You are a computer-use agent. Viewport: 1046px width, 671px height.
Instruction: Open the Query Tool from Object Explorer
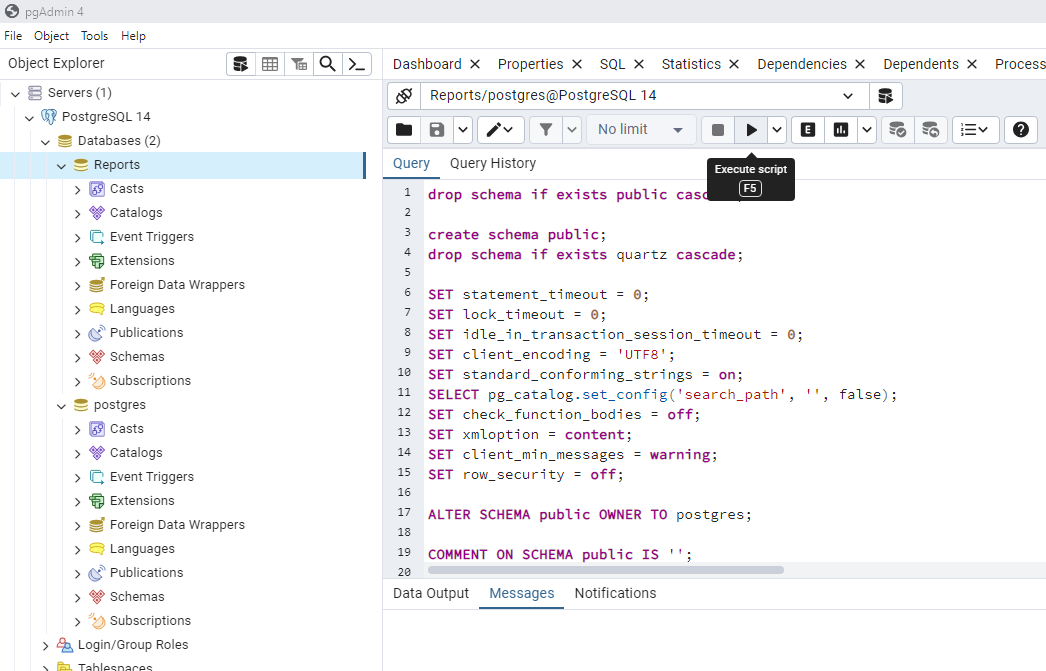pyautogui.click(x=241, y=64)
